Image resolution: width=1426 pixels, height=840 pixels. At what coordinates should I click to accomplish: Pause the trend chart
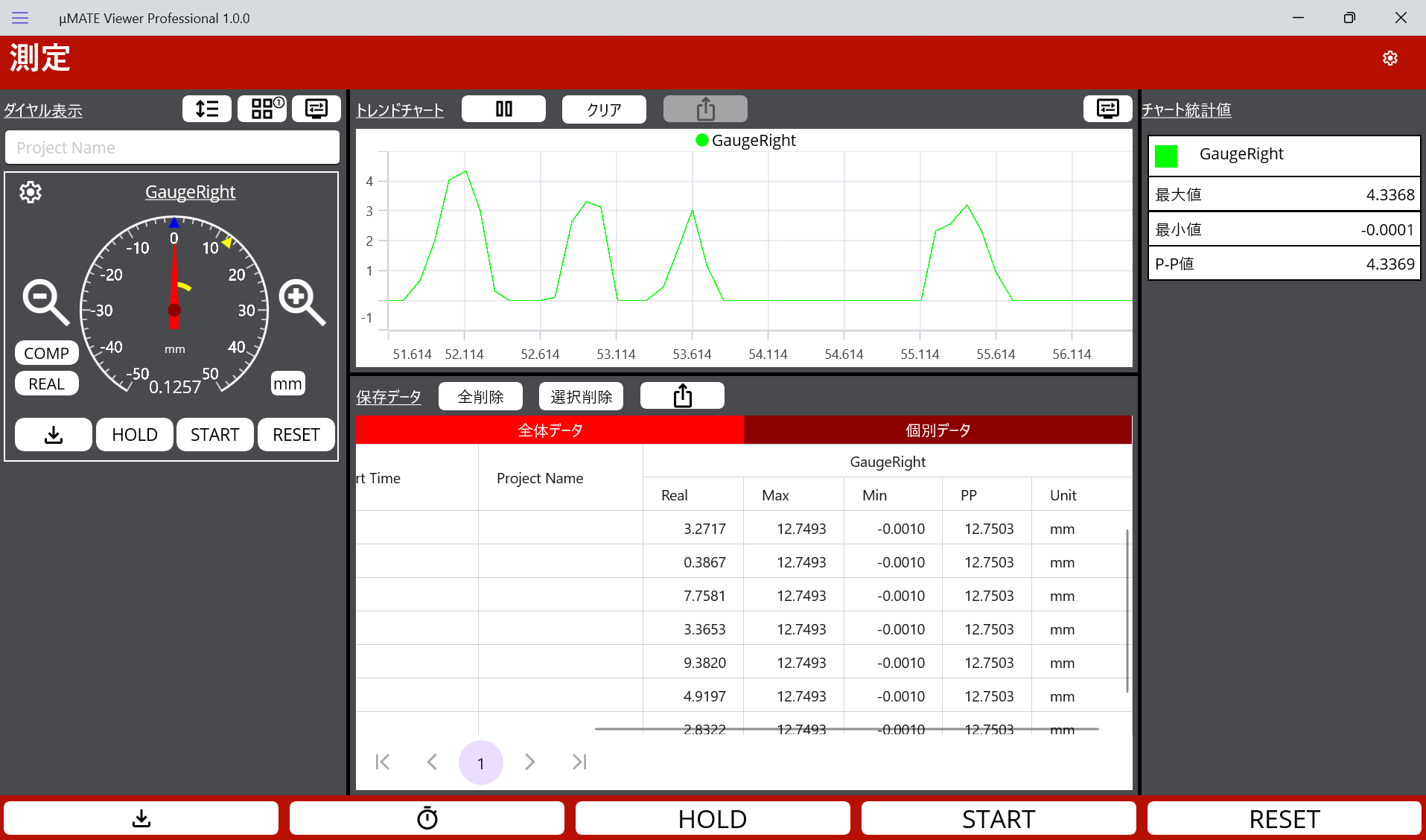click(503, 109)
